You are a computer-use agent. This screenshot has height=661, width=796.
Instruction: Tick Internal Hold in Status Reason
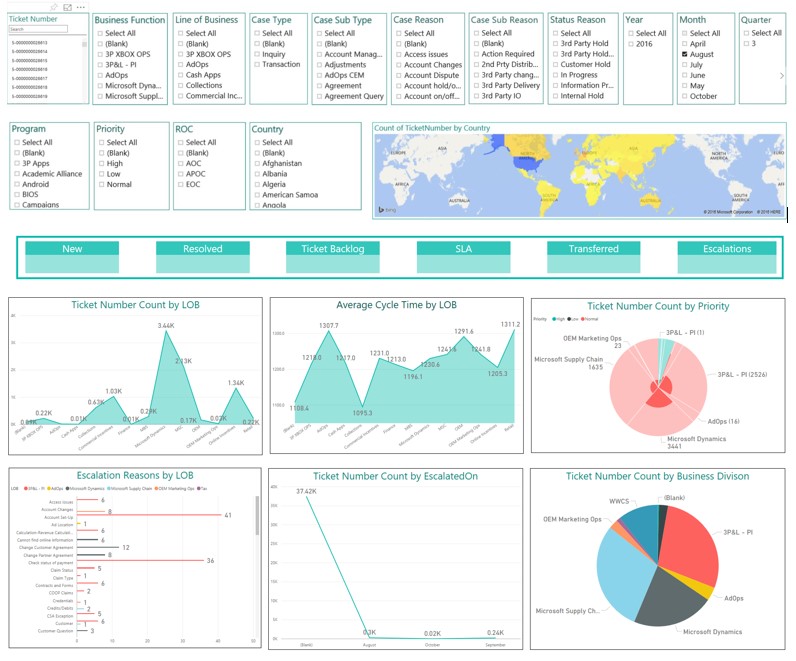click(x=556, y=96)
